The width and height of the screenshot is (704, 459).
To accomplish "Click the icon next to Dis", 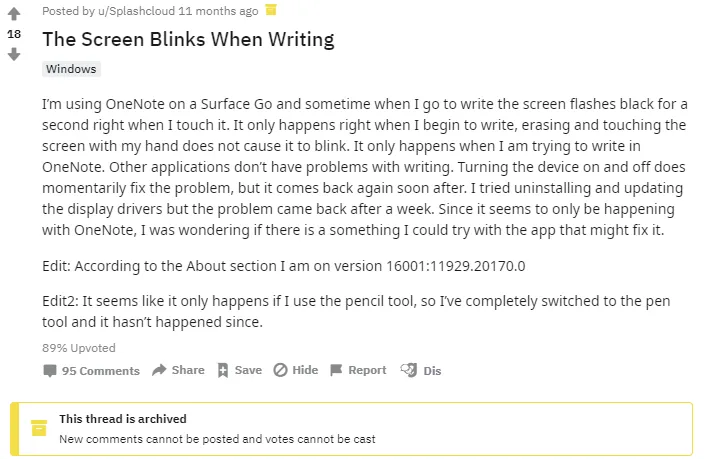I will [409, 370].
